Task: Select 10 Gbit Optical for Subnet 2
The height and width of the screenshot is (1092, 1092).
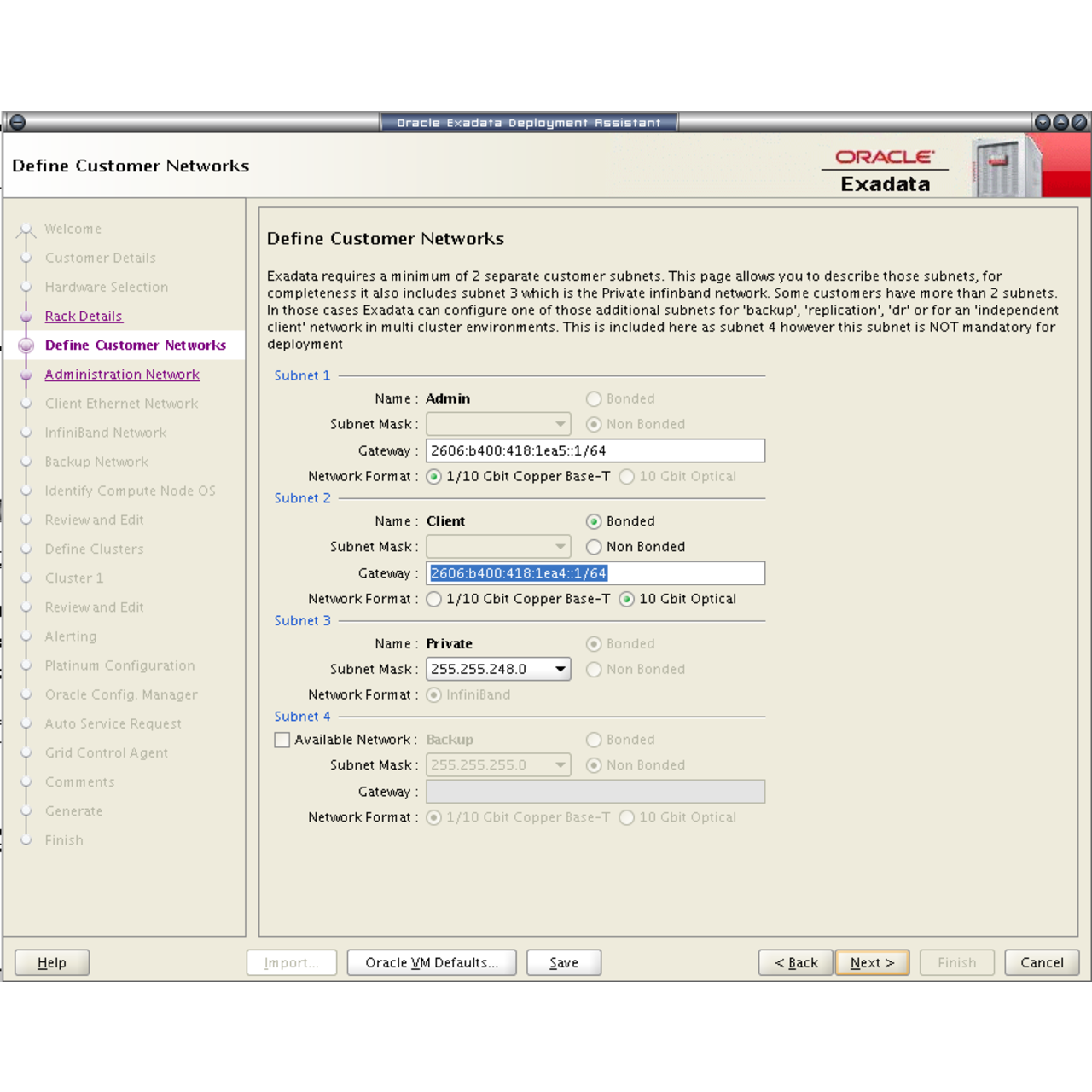Action: point(627,599)
